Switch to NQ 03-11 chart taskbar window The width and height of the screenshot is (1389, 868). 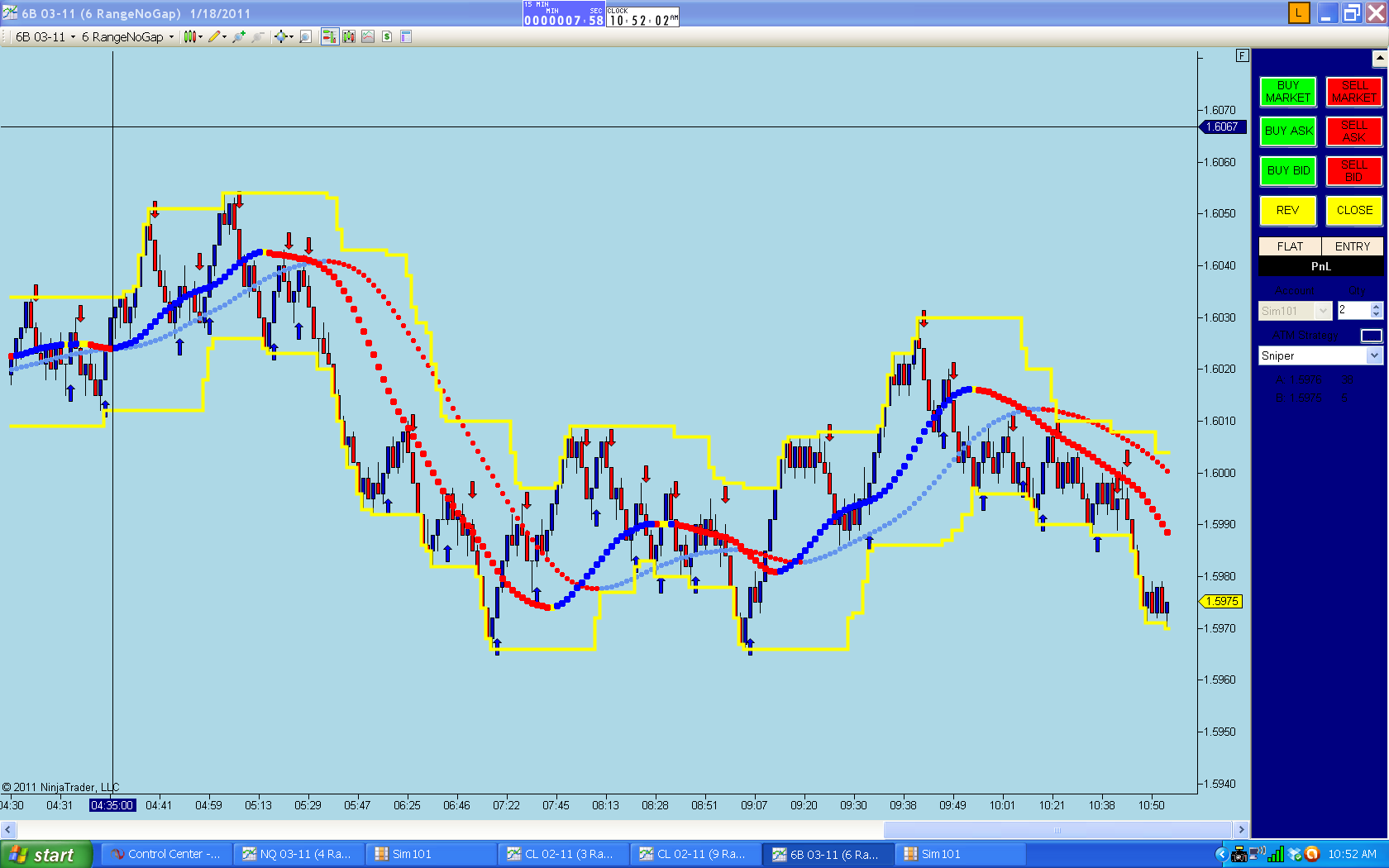tap(298, 854)
